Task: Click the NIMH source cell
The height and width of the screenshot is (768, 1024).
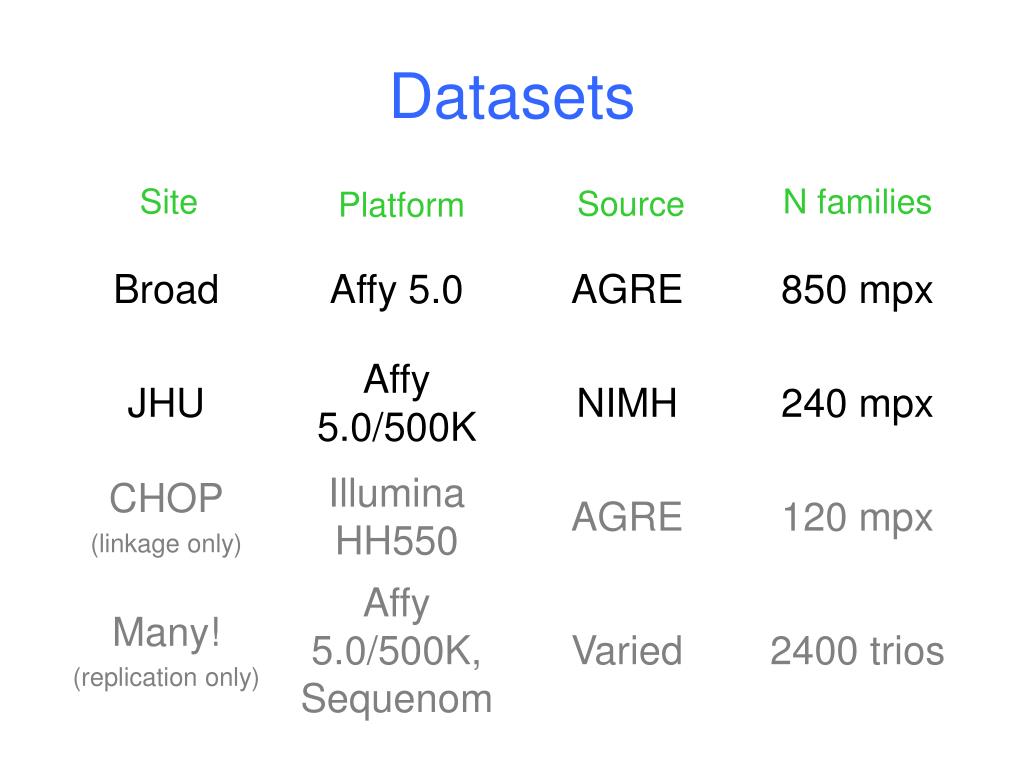Action: click(627, 403)
